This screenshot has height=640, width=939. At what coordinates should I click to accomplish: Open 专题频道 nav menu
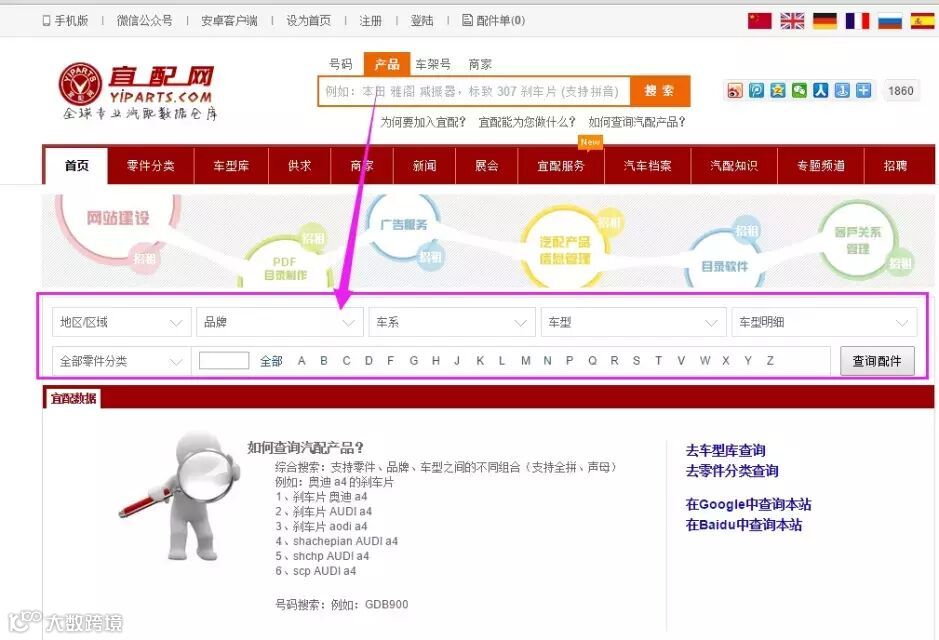tap(820, 166)
